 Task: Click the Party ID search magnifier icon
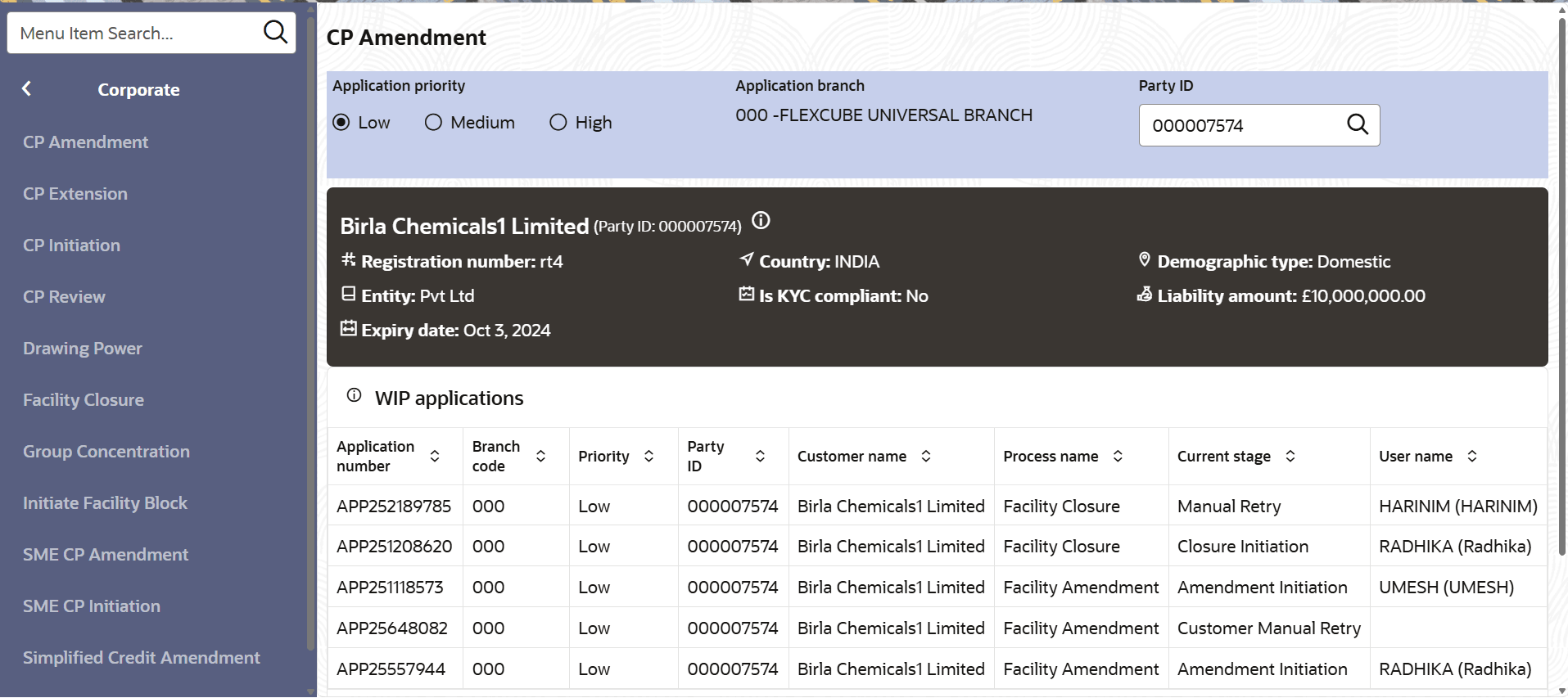point(1357,124)
